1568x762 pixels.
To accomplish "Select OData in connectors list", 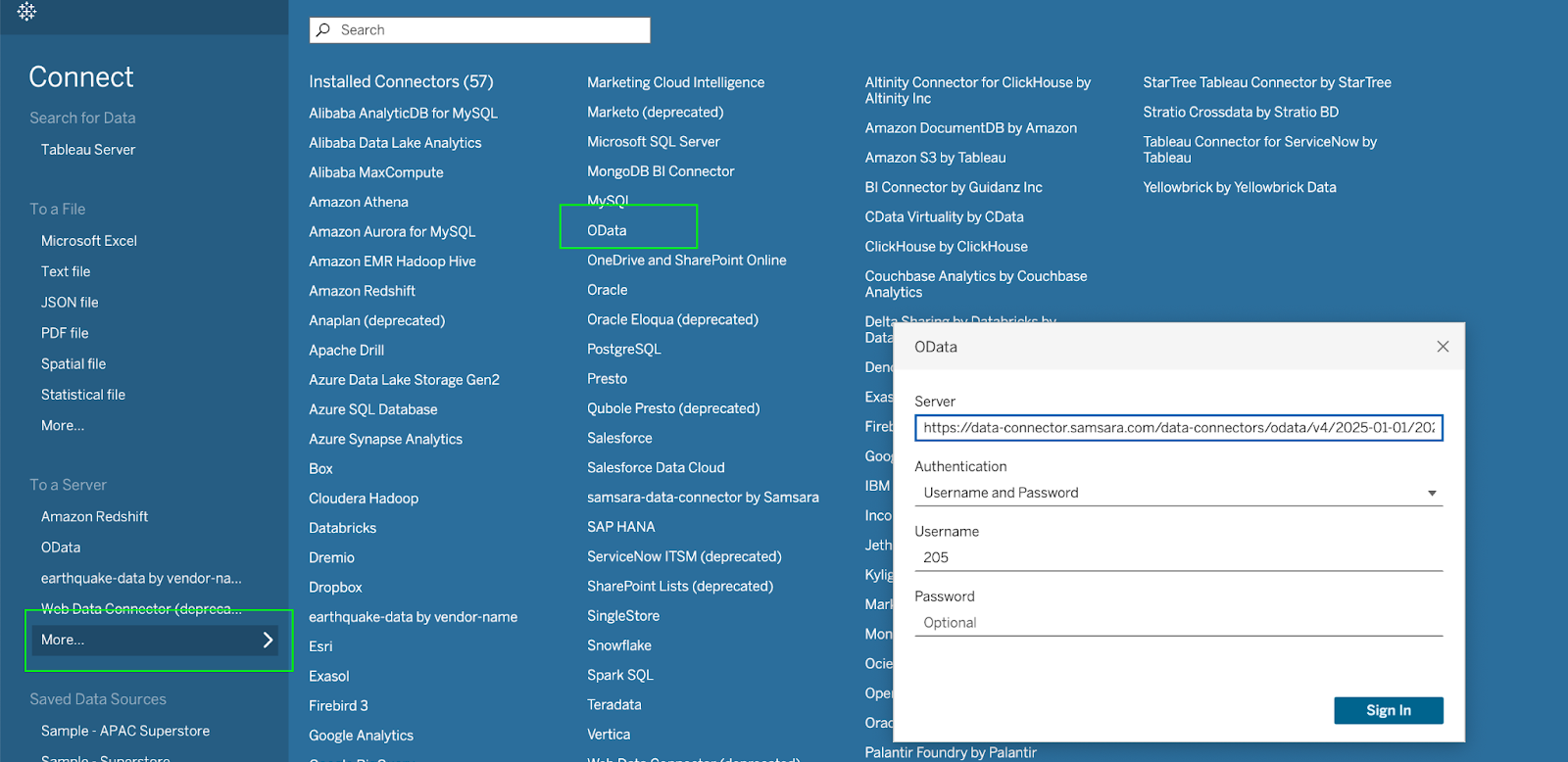I will (x=607, y=230).
